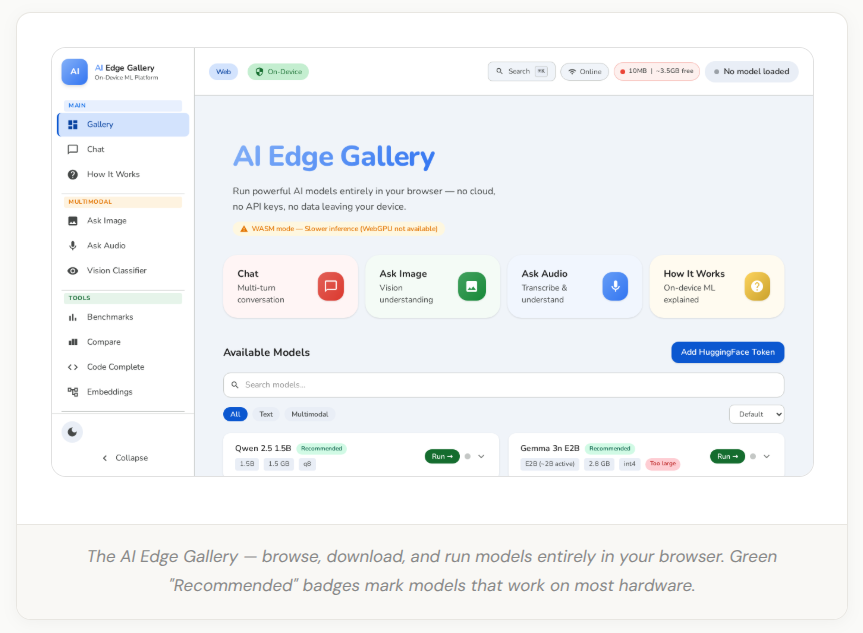
Task: Click the blue Ask Audio microphone icon
Action: 615,286
